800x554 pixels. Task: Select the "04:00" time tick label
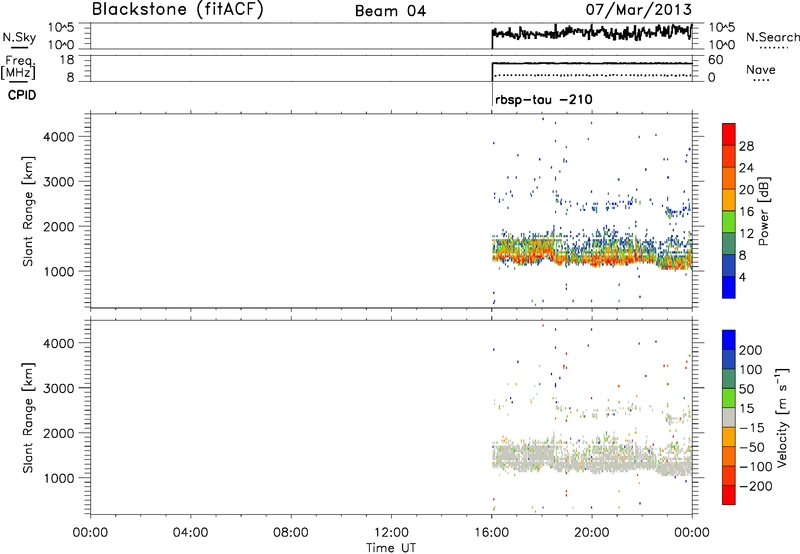point(190,533)
